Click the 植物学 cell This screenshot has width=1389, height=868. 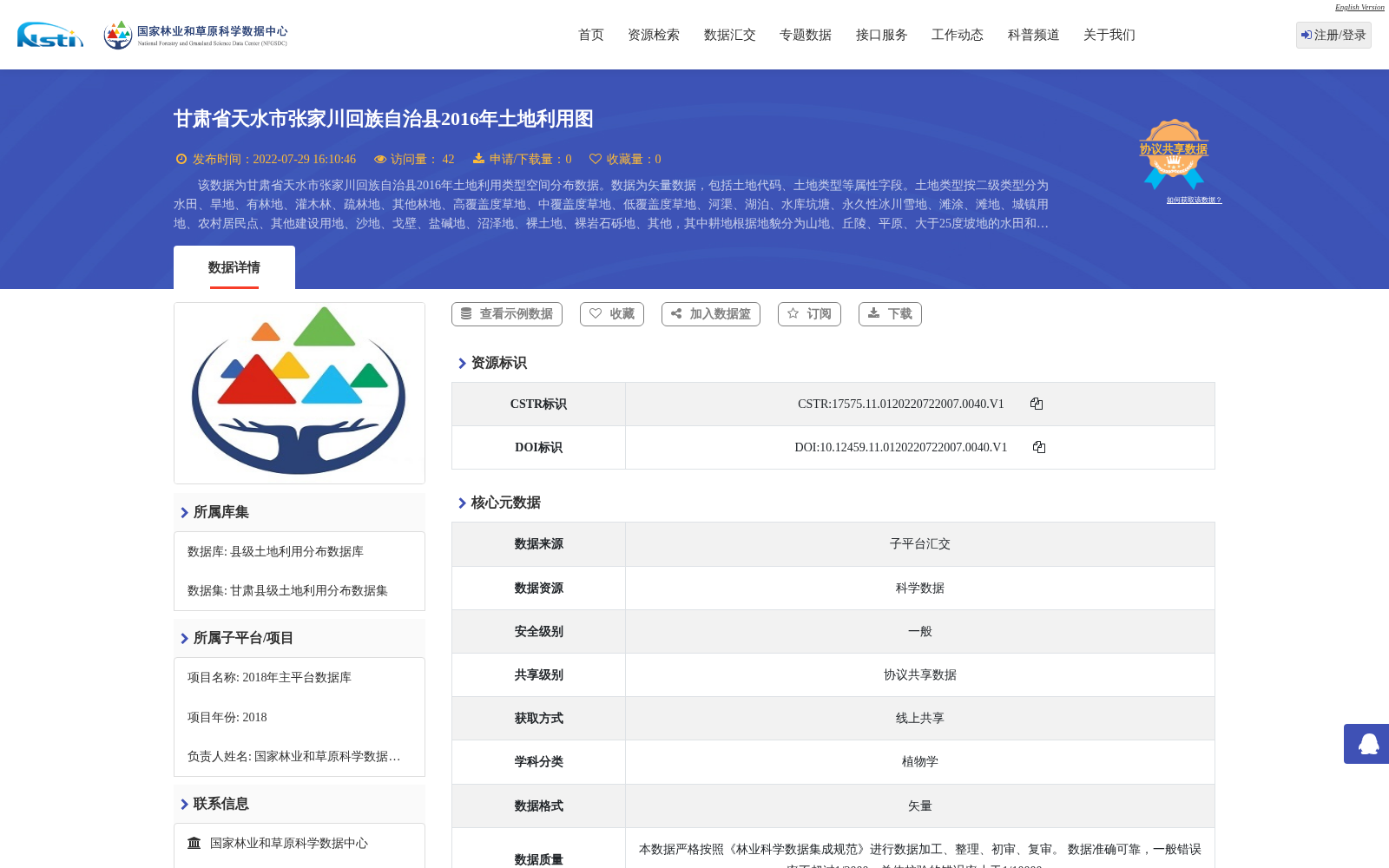pyautogui.click(x=920, y=762)
